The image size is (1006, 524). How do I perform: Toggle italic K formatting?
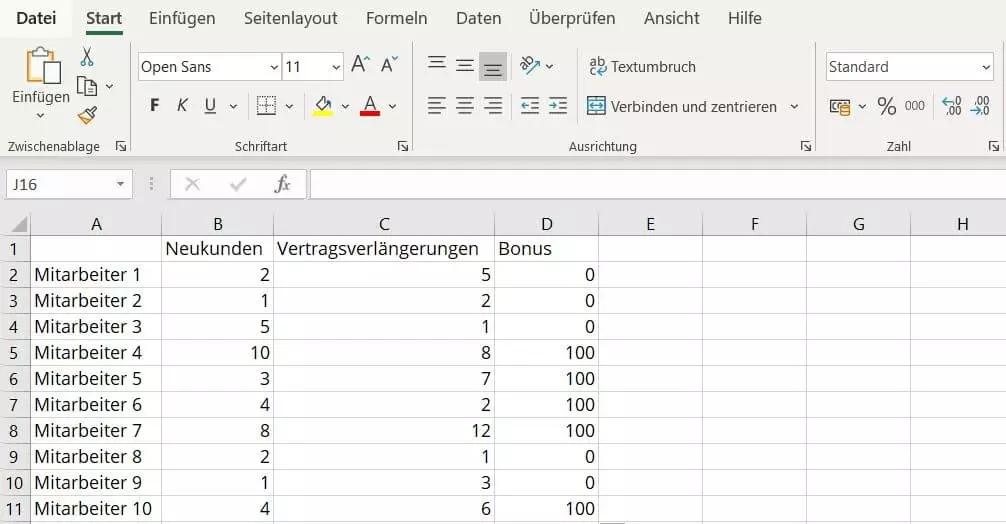point(182,105)
